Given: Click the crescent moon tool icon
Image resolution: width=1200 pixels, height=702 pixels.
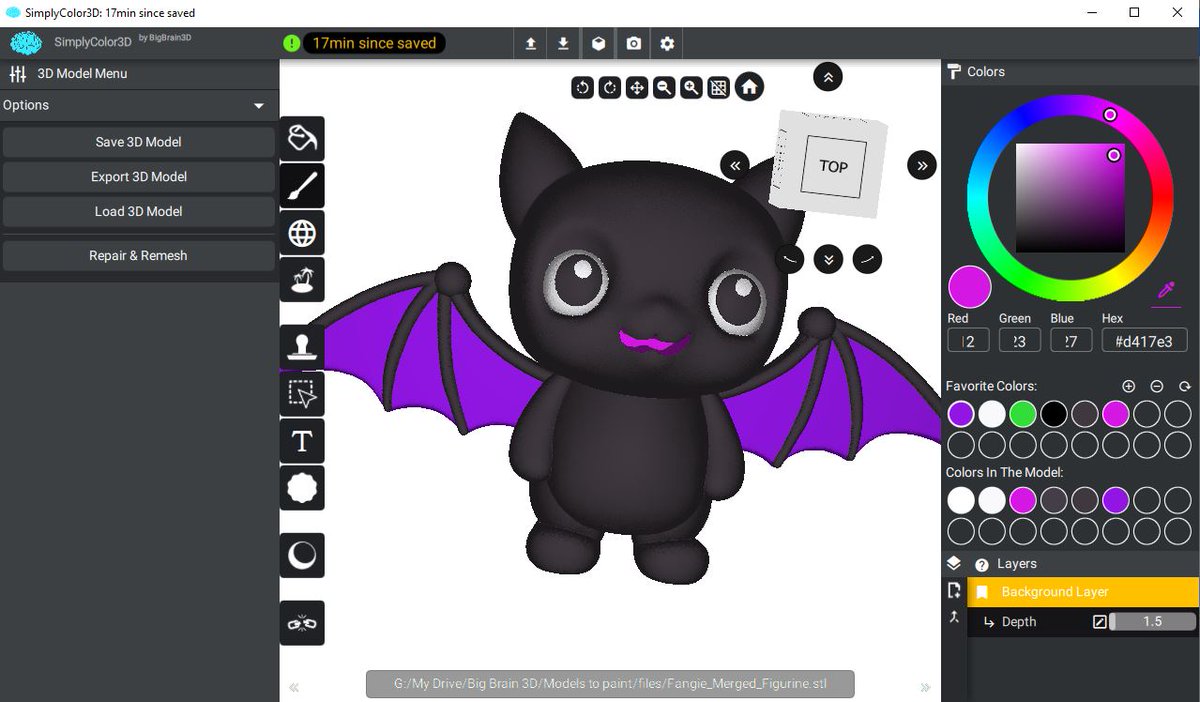Looking at the screenshot, I should [302, 555].
